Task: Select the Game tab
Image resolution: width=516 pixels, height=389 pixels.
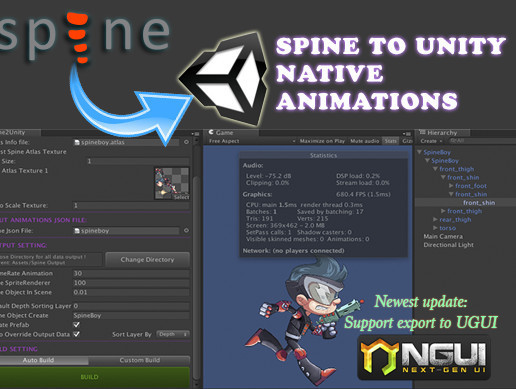Action: [232, 133]
